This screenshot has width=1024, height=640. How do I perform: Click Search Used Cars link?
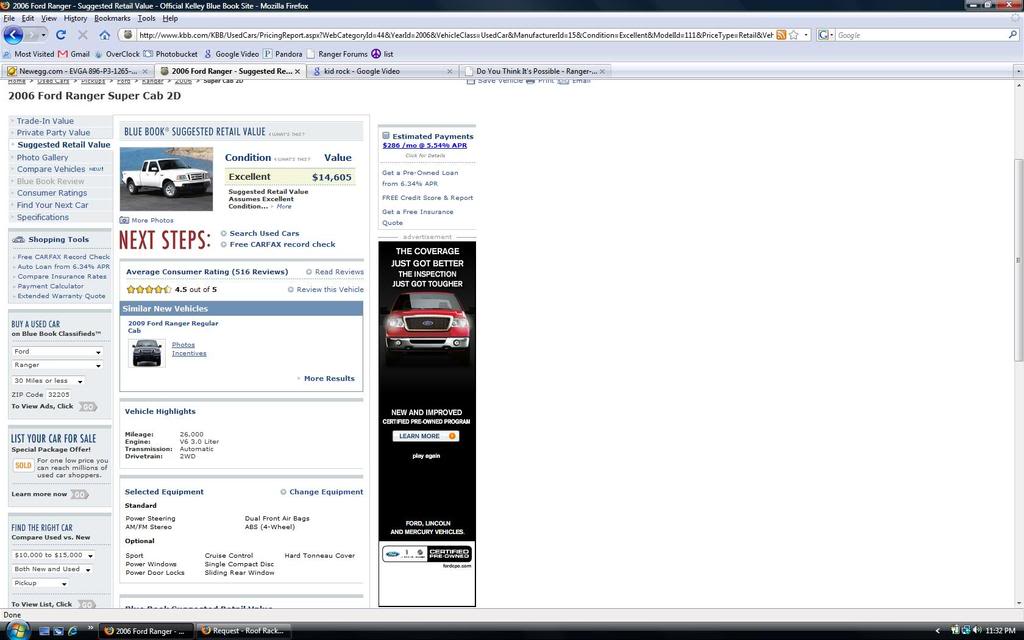(264, 233)
